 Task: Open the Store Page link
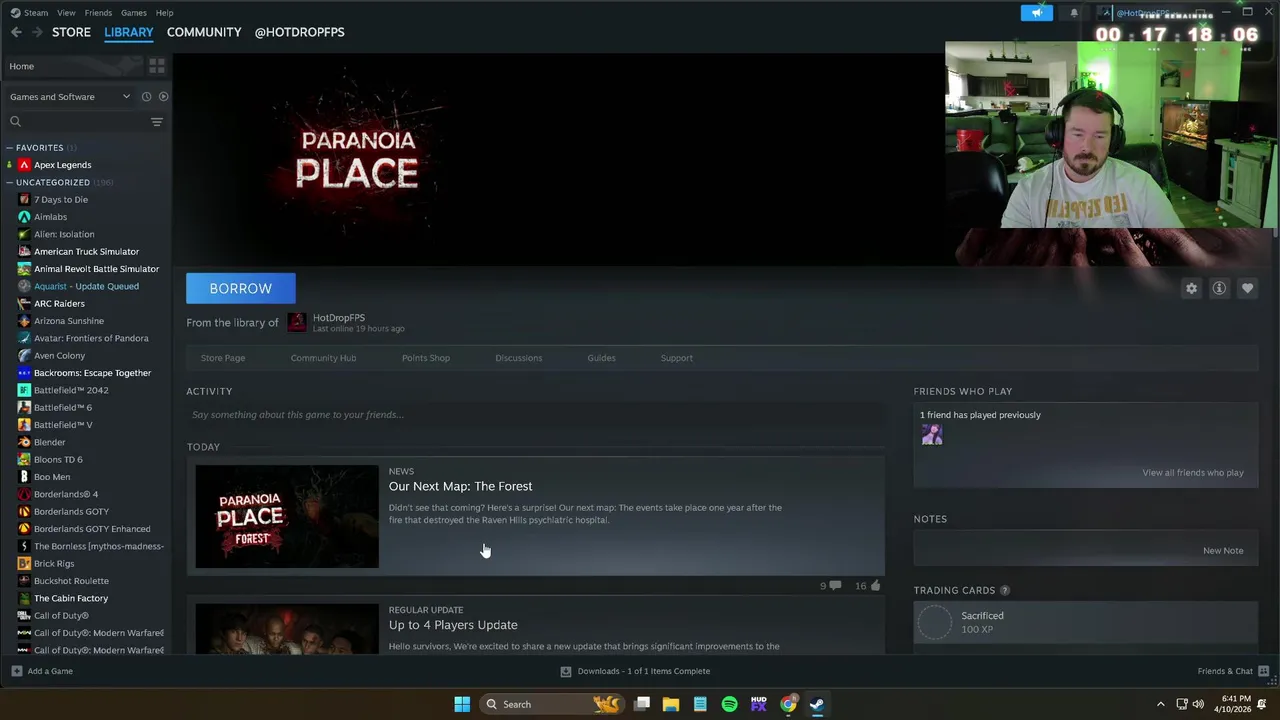pyautogui.click(x=223, y=358)
